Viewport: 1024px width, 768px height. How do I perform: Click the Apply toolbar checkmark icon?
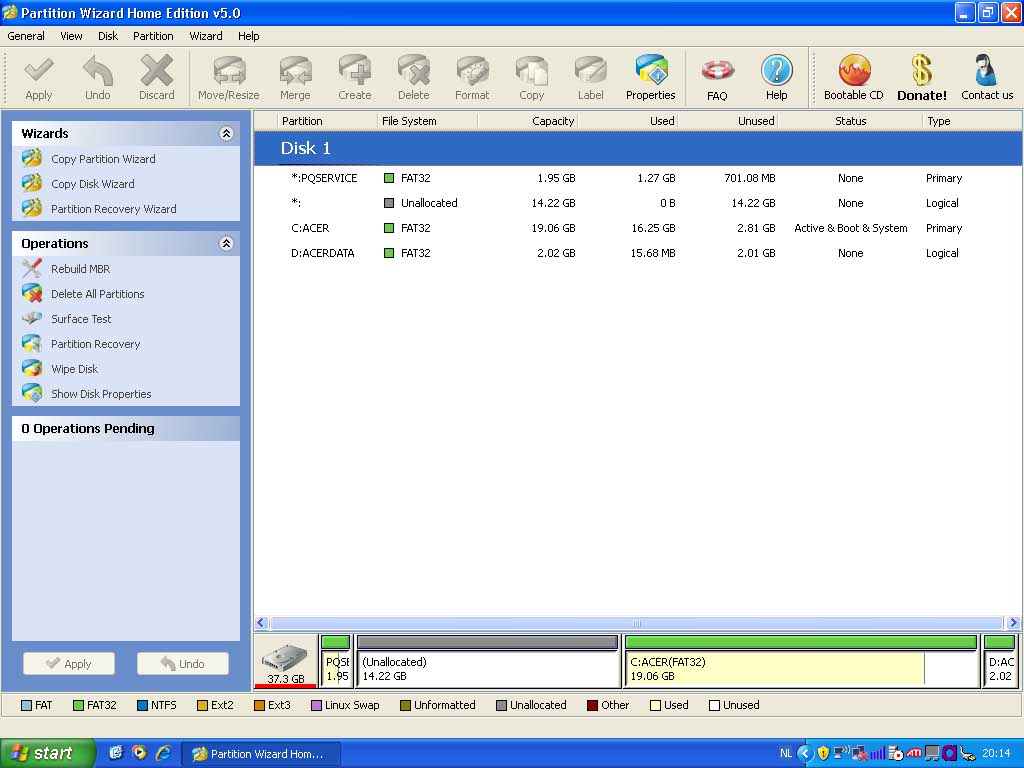click(x=39, y=71)
